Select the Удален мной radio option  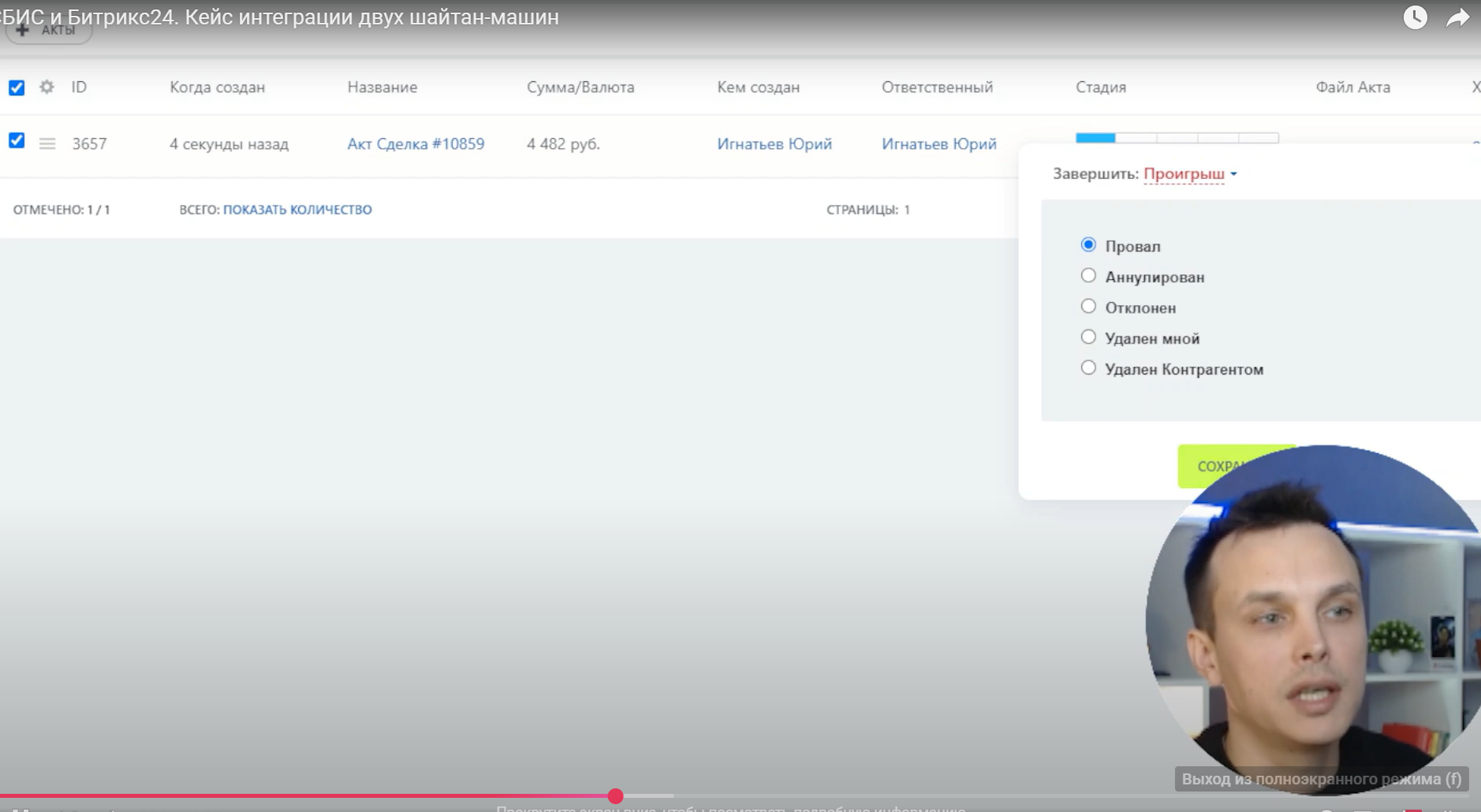click(1088, 337)
